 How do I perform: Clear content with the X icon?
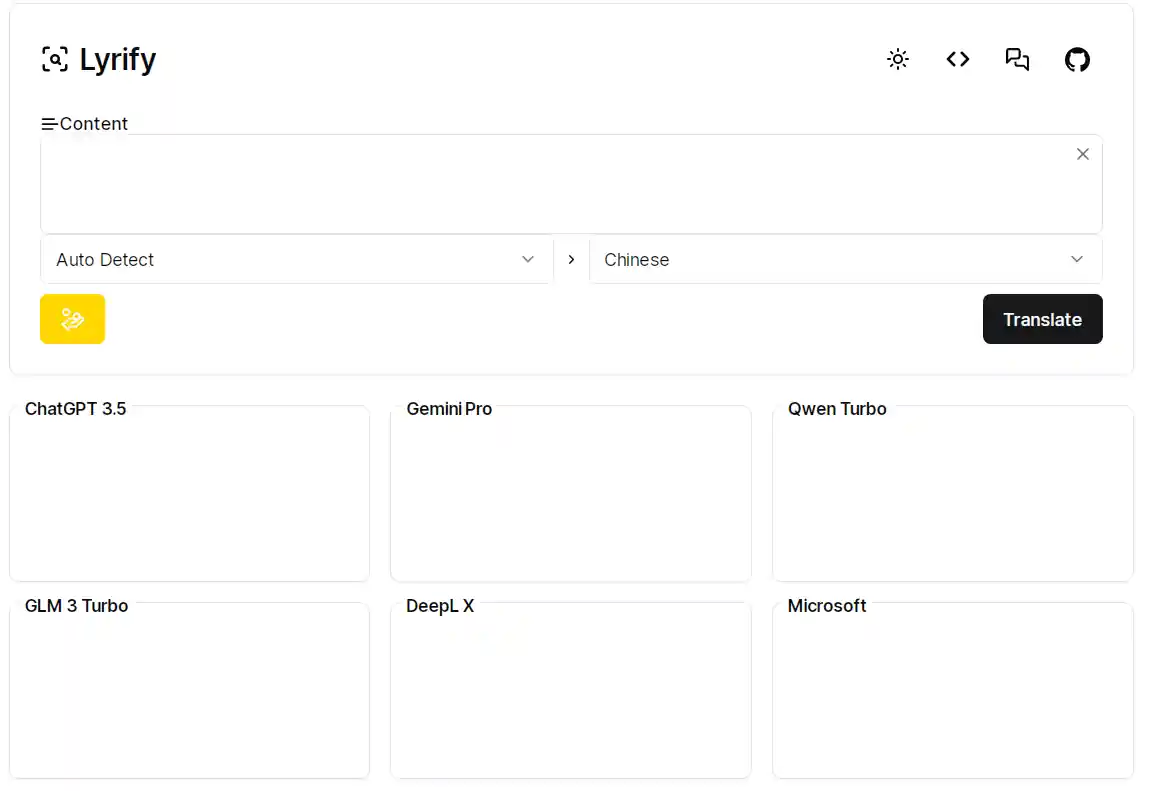pyautogui.click(x=1082, y=154)
